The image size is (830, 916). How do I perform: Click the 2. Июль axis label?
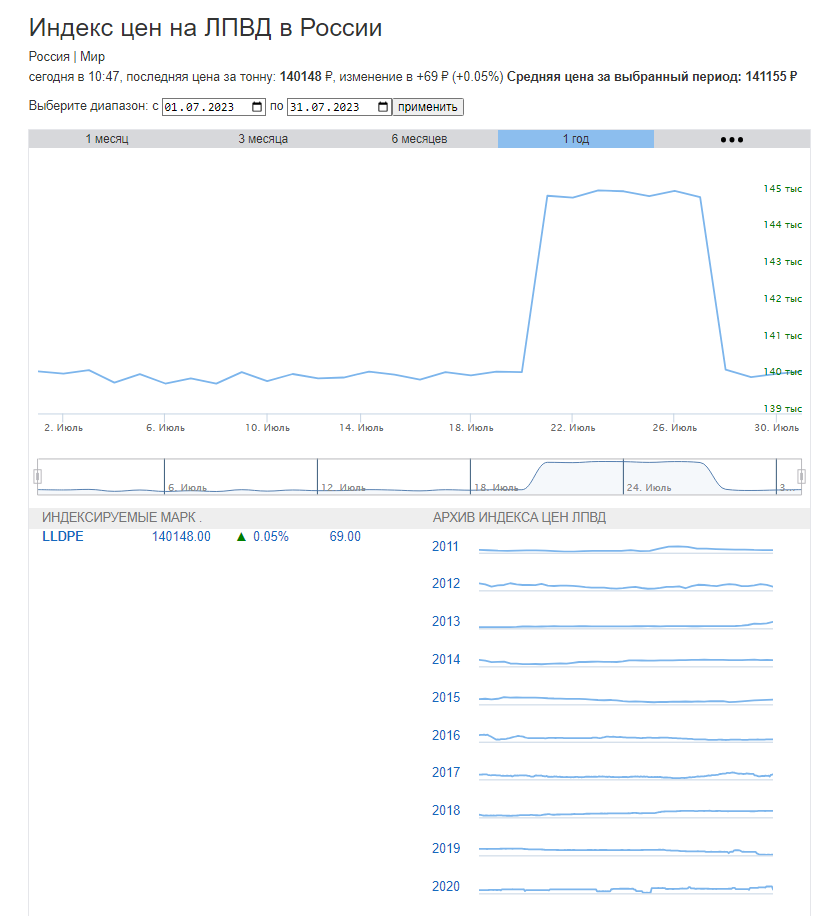64,428
